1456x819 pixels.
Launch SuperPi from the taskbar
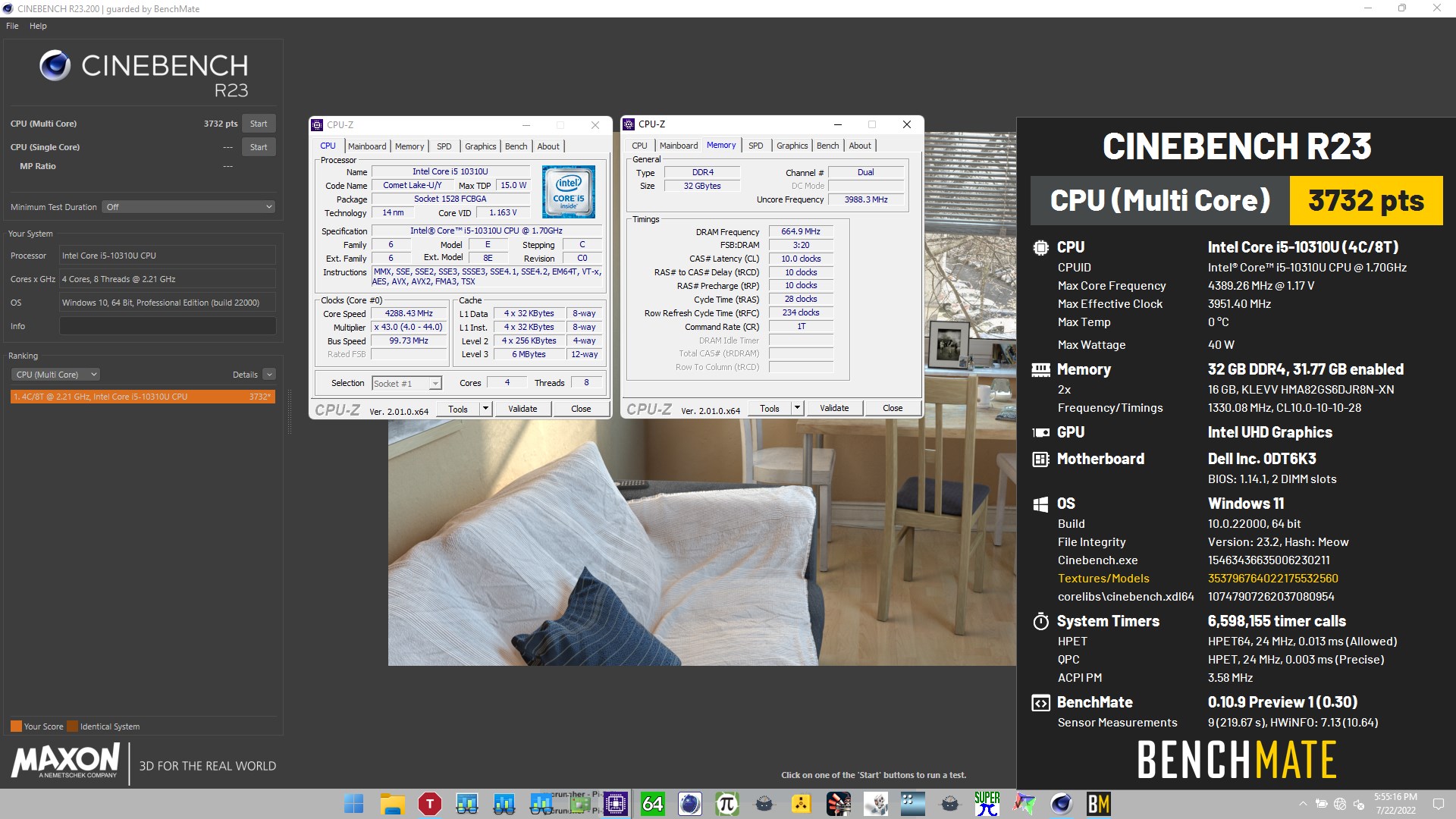pos(987,804)
